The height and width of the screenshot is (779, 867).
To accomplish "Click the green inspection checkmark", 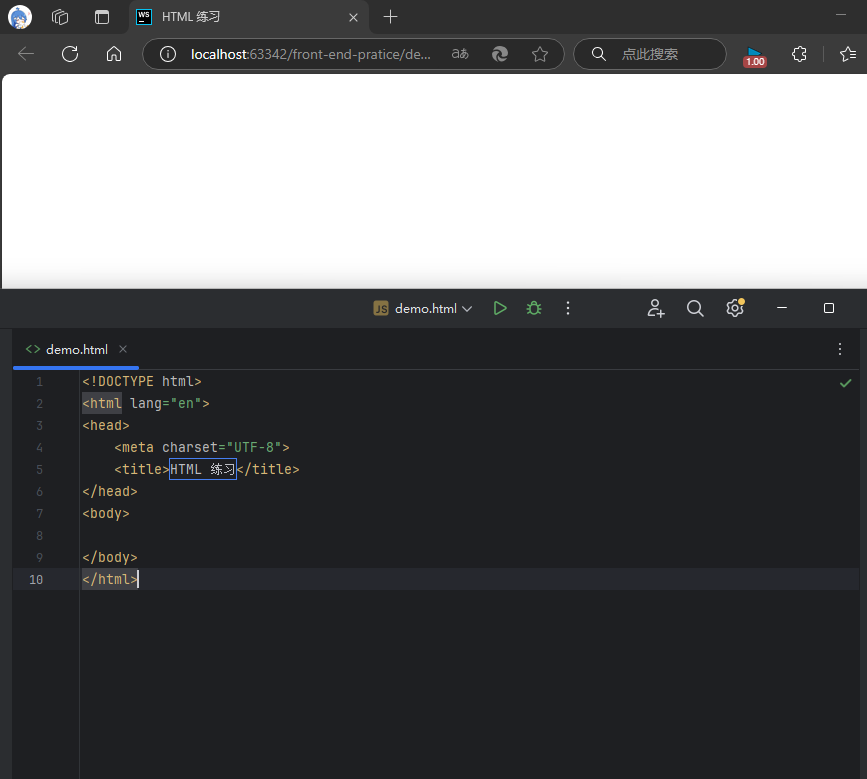I will 845,383.
